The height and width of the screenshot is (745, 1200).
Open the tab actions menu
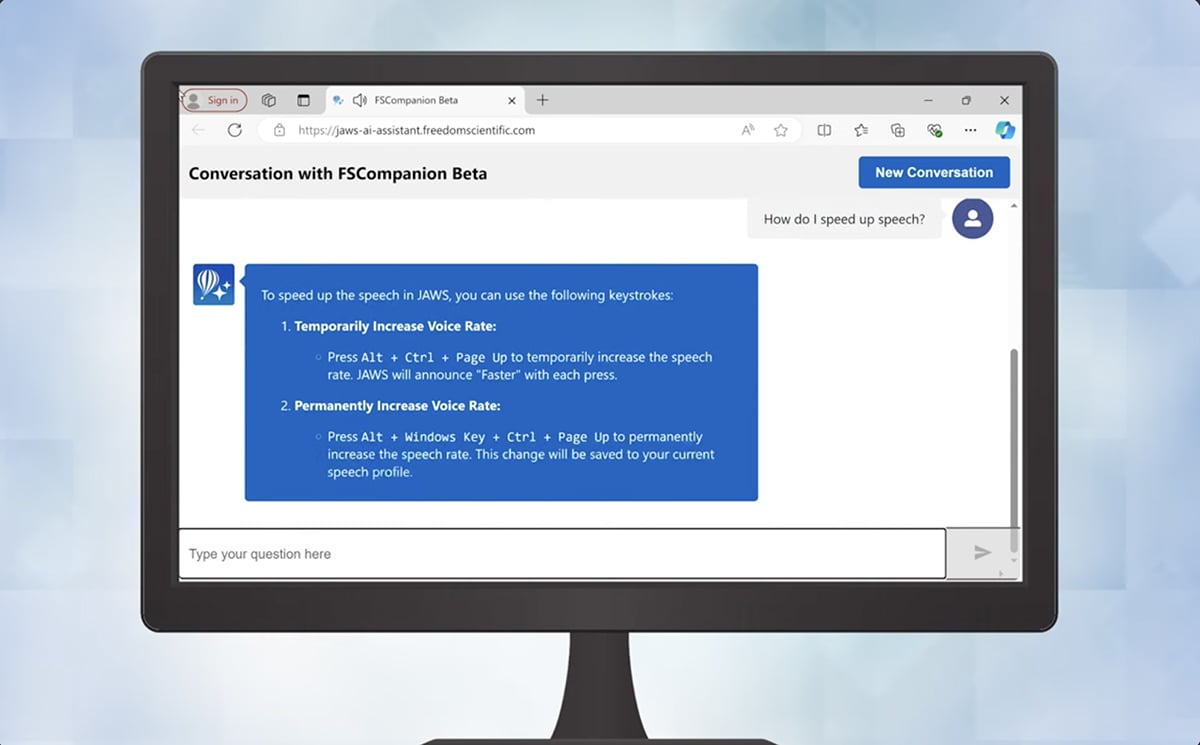pos(303,100)
